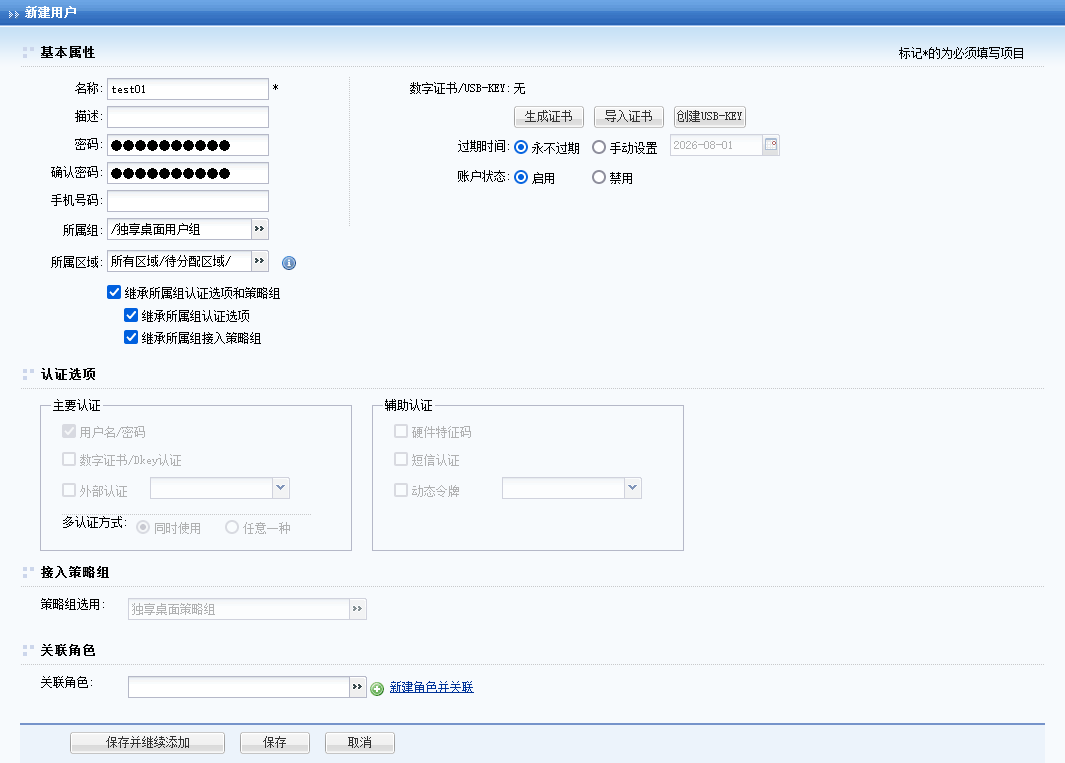Screen dimensions: 1065x763
Task: Open the 所属区域 browse arrow button
Action: pyautogui.click(x=259, y=261)
